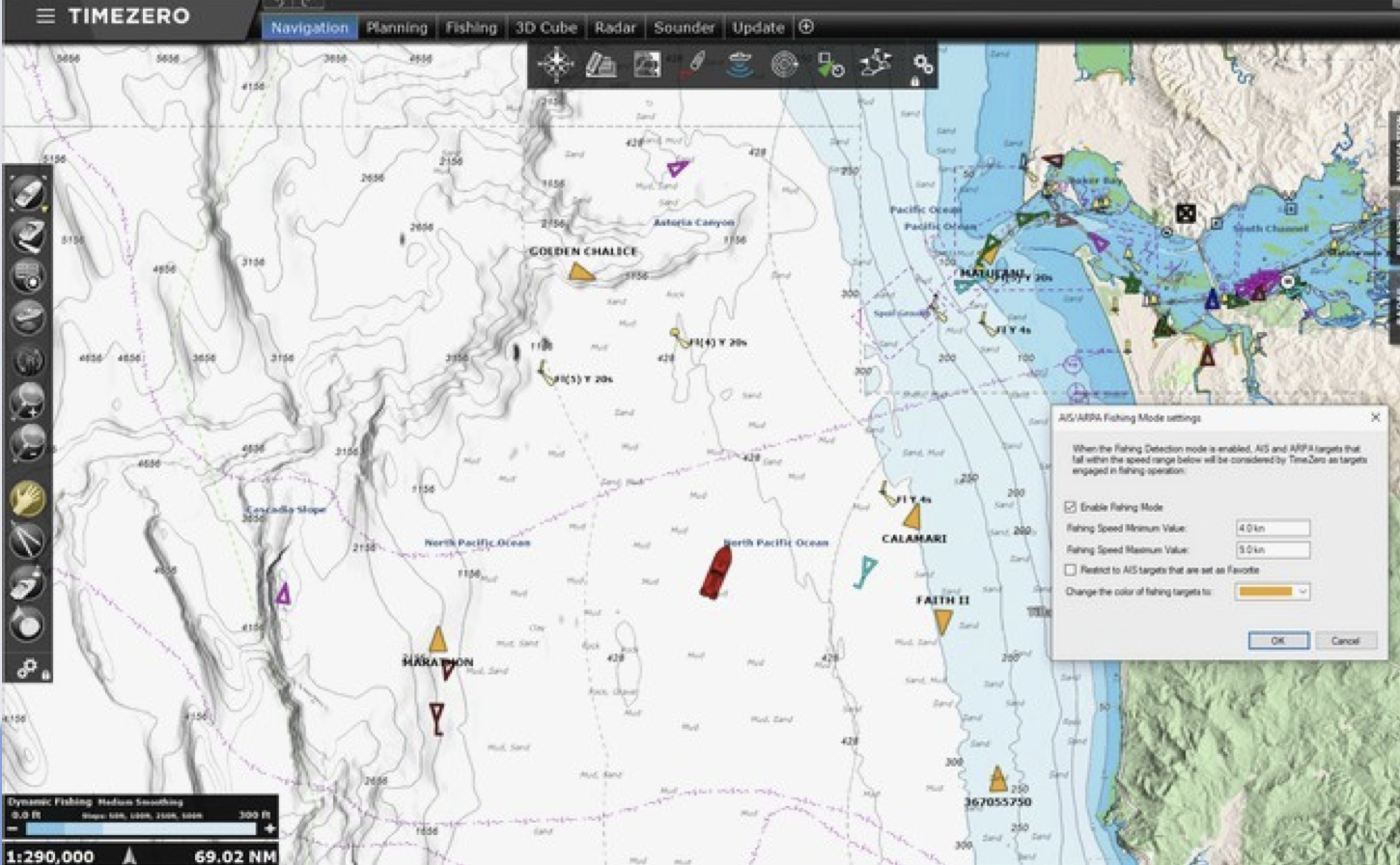
Task: Click the blue sounder waves icon
Action: coord(740,65)
